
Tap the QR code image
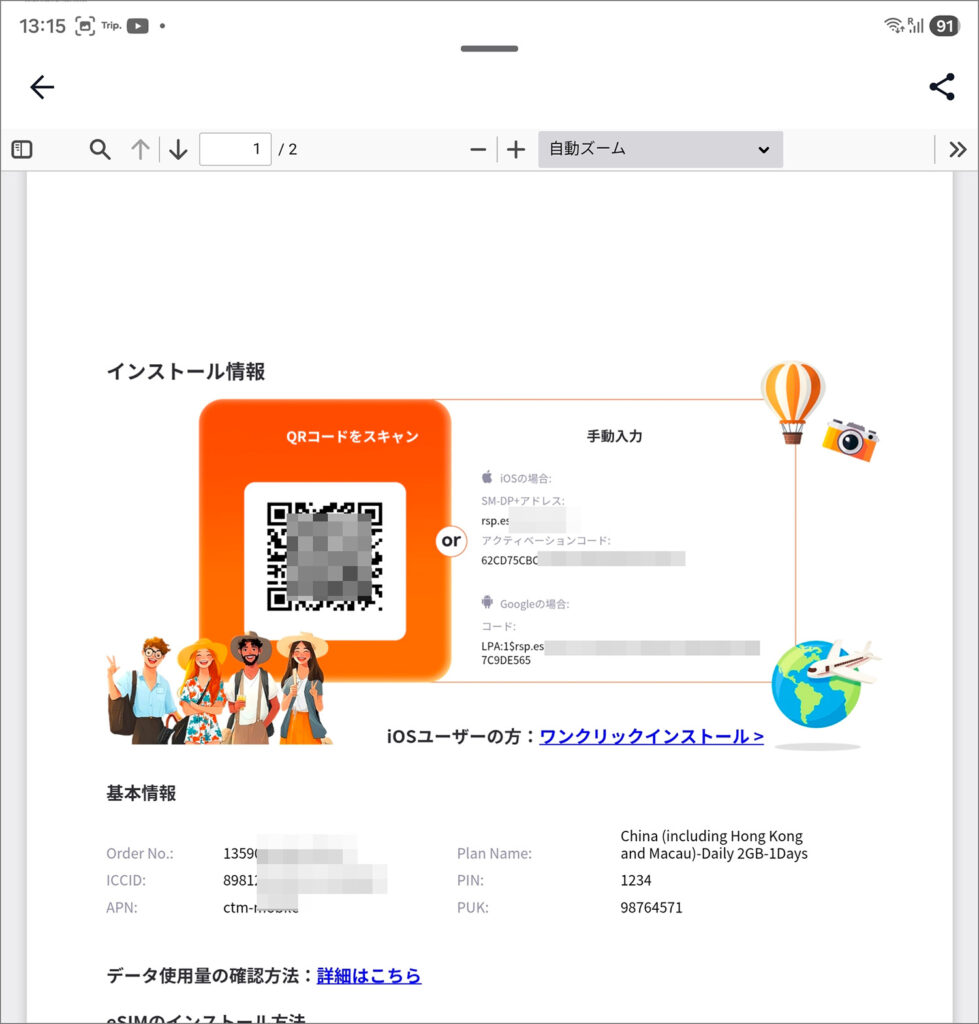pyautogui.click(x=325, y=556)
